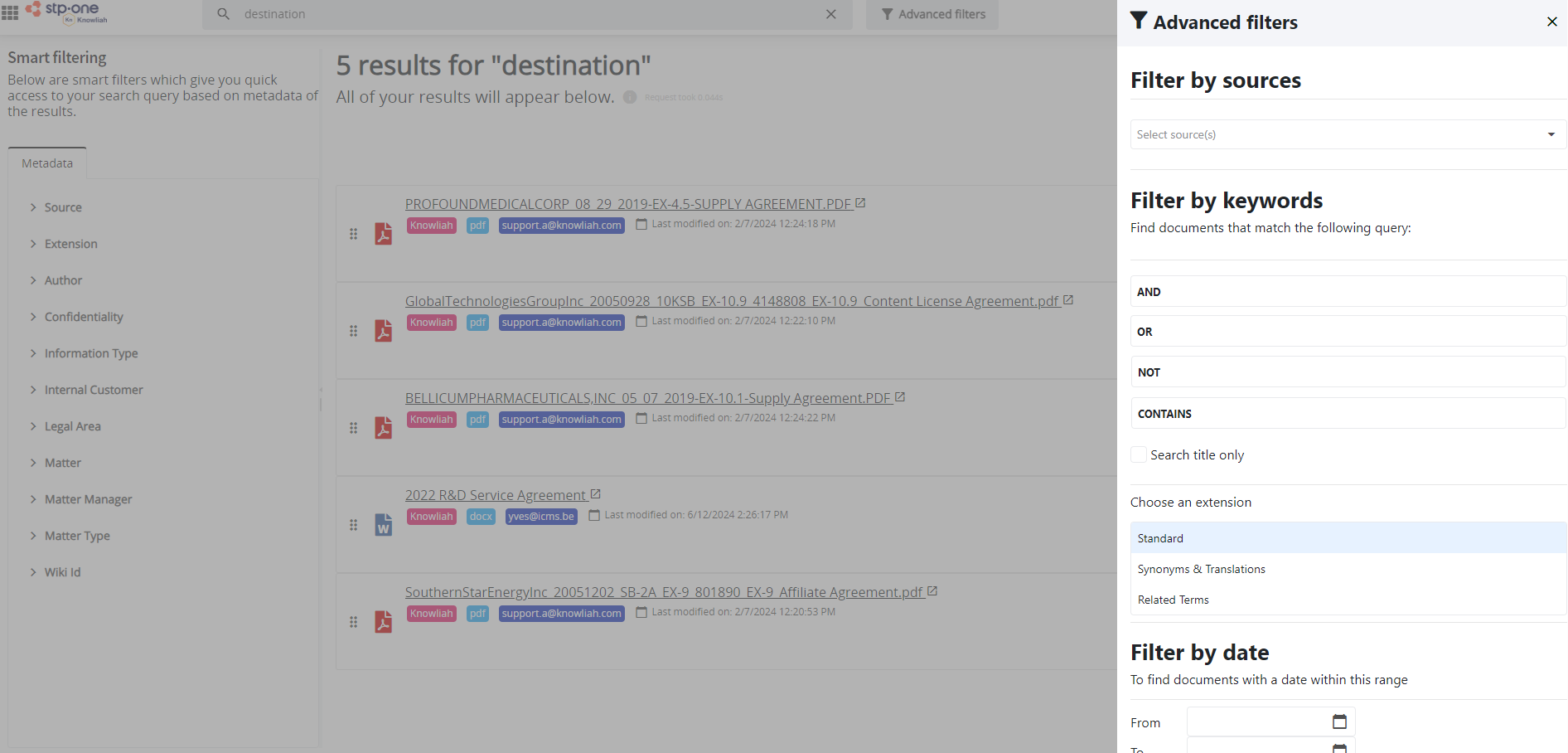Close the Advanced filters panel
Screen dimensions: 1568x753
[x=1551, y=22]
